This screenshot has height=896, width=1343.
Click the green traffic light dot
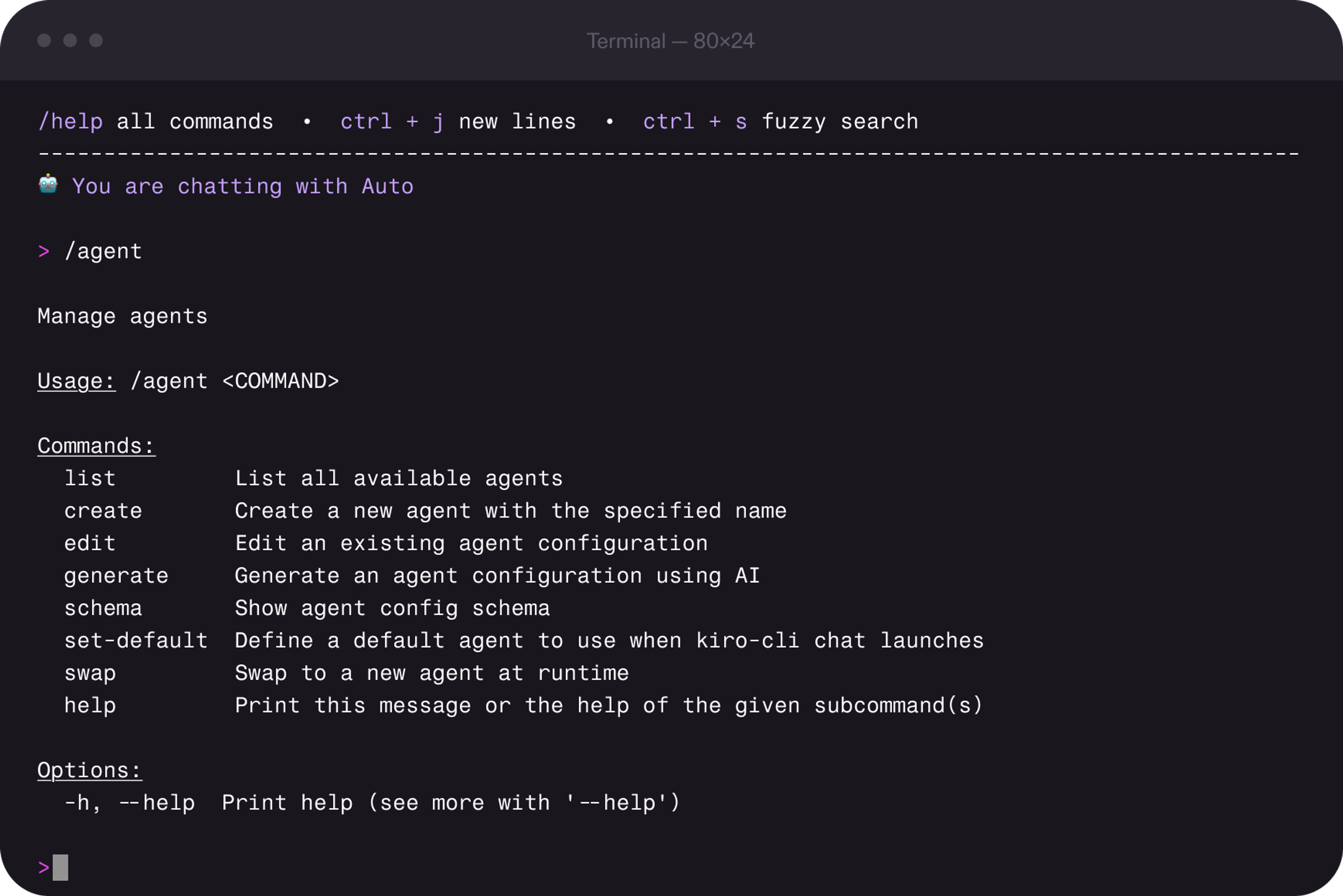[x=97, y=41]
